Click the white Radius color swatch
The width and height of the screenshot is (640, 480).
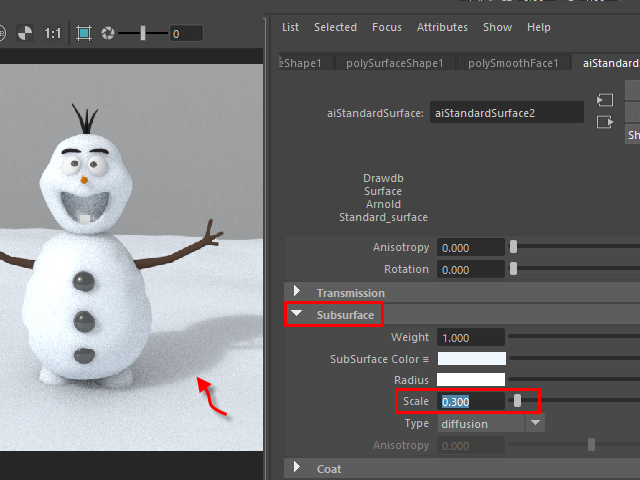(471, 380)
